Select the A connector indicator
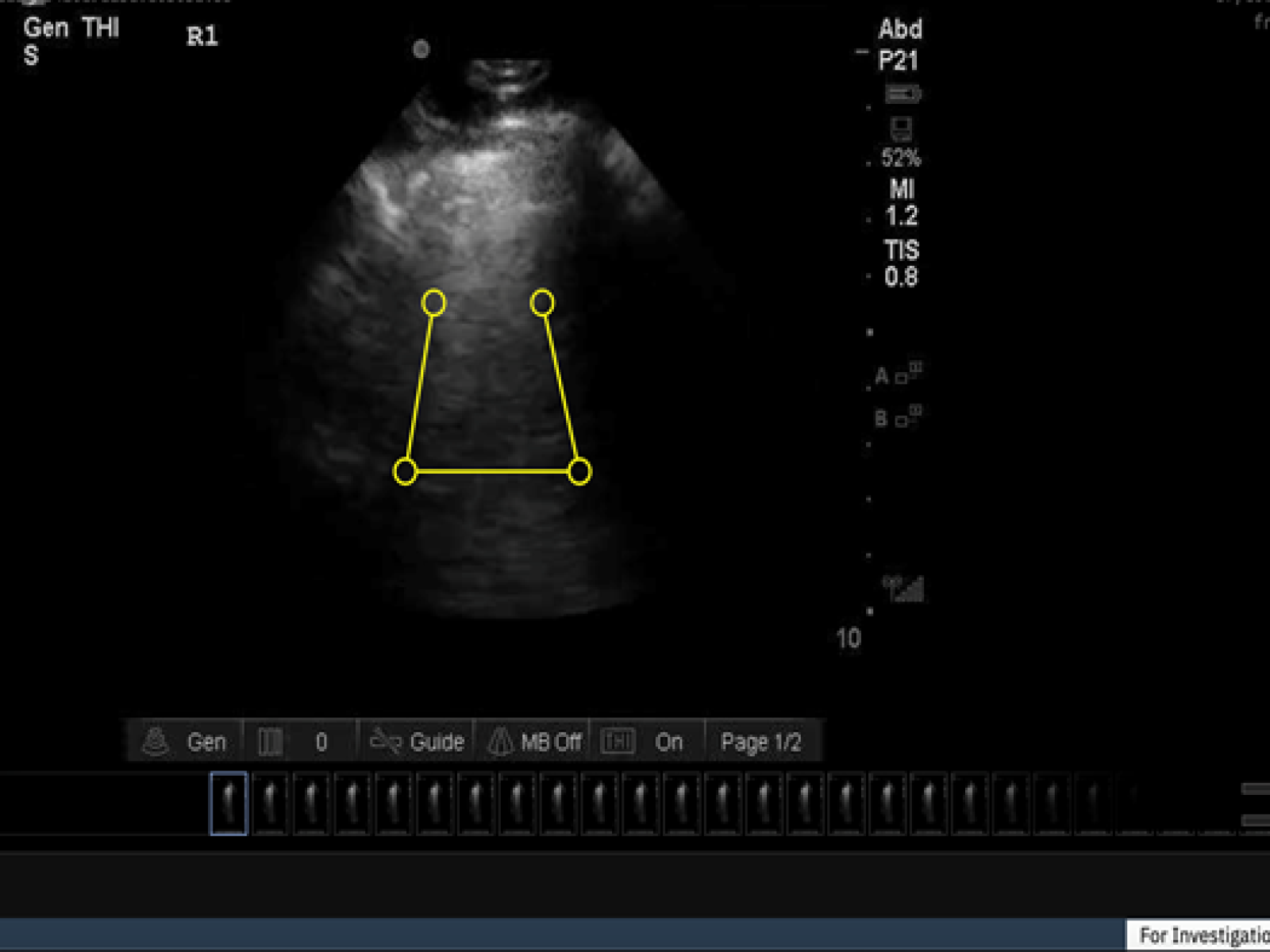The image size is (1270, 952). (x=897, y=374)
